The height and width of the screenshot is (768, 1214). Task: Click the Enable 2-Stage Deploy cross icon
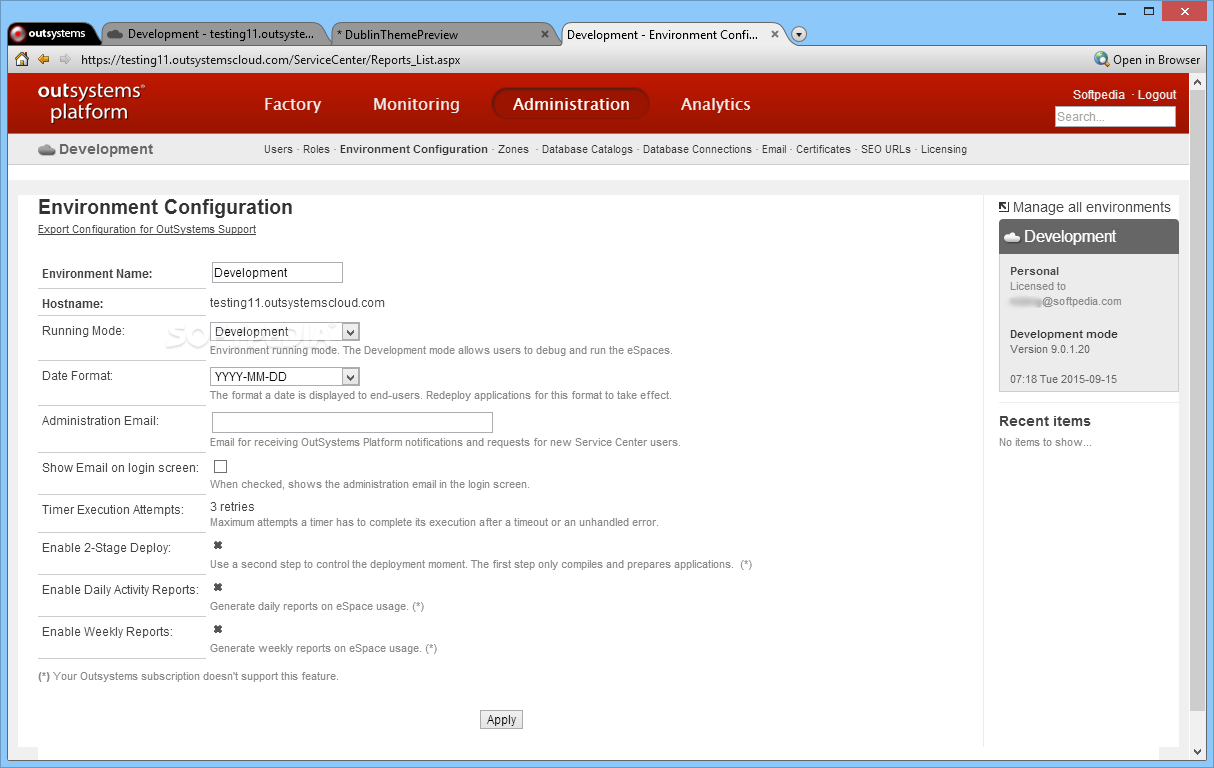(218, 545)
